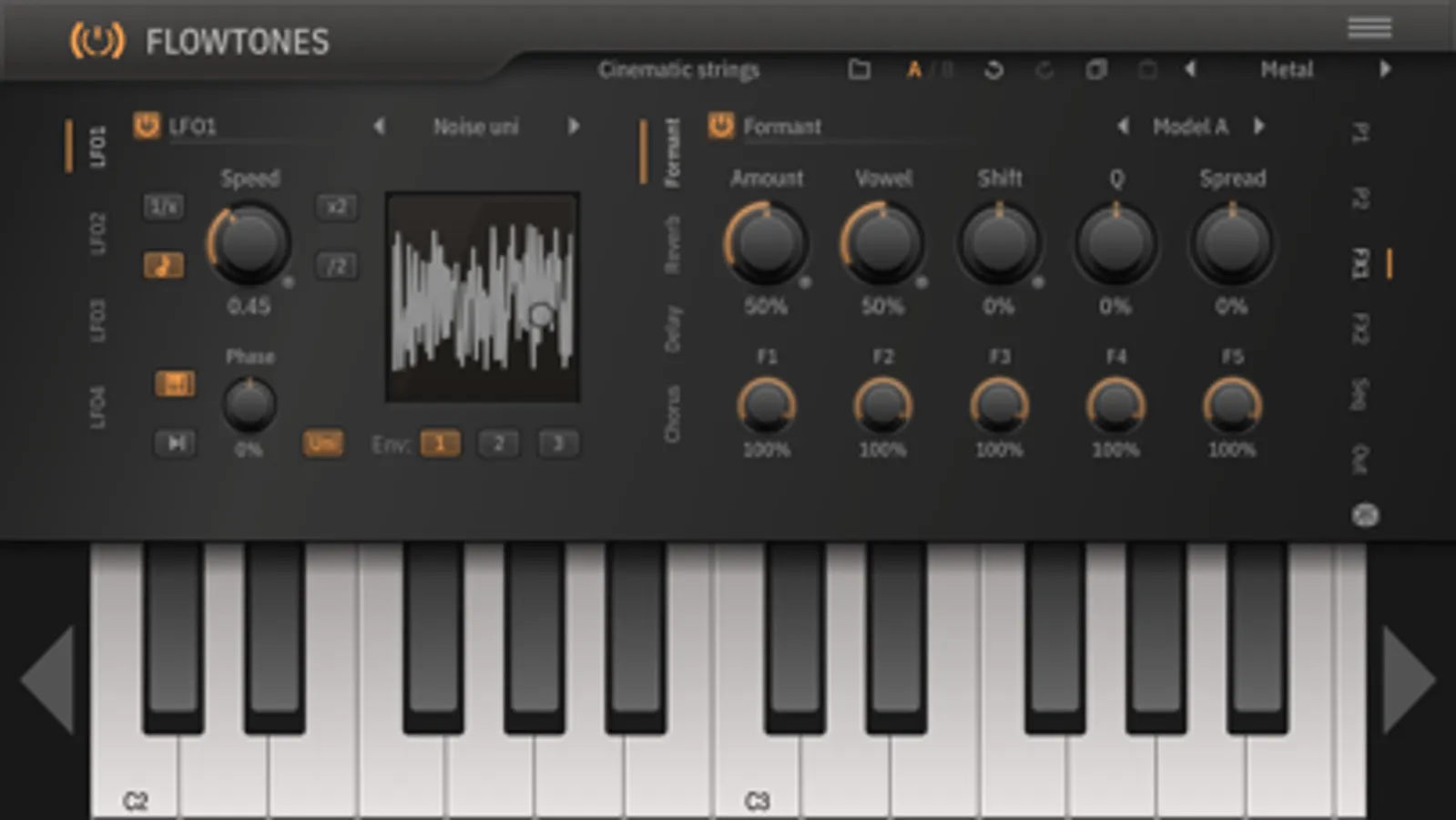Toggle the tempo sync note icon
The height and width of the screenshot is (820, 1456).
pyautogui.click(x=164, y=266)
